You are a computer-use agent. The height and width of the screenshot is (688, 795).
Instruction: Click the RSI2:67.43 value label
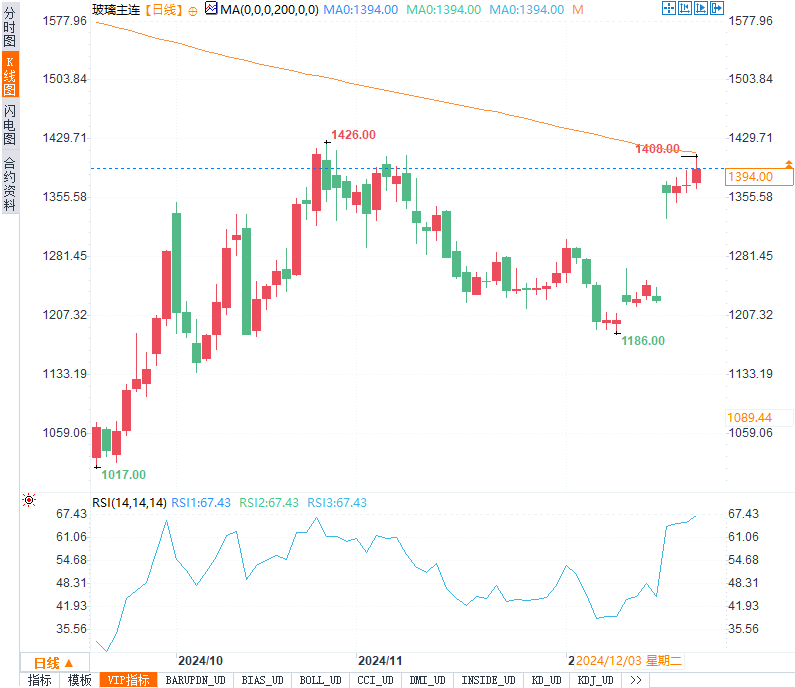click(x=269, y=502)
